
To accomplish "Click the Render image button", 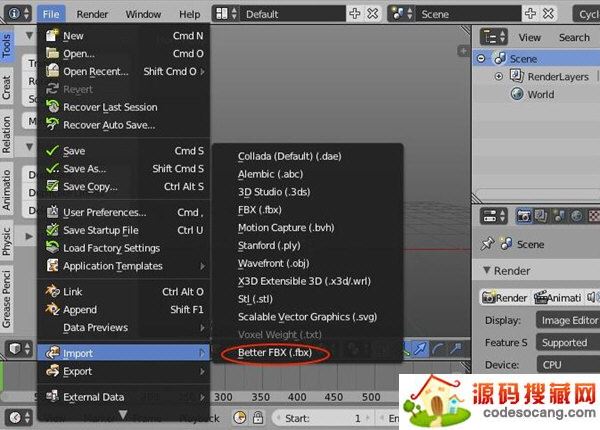I will tap(505, 298).
